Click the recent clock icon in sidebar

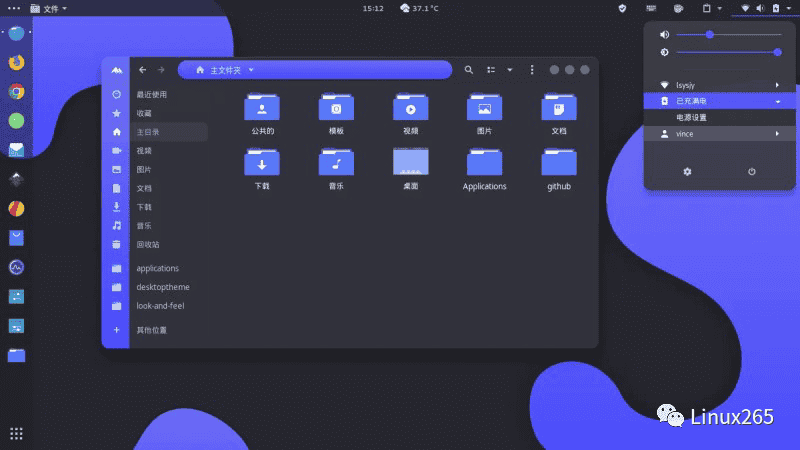point(116,94)
